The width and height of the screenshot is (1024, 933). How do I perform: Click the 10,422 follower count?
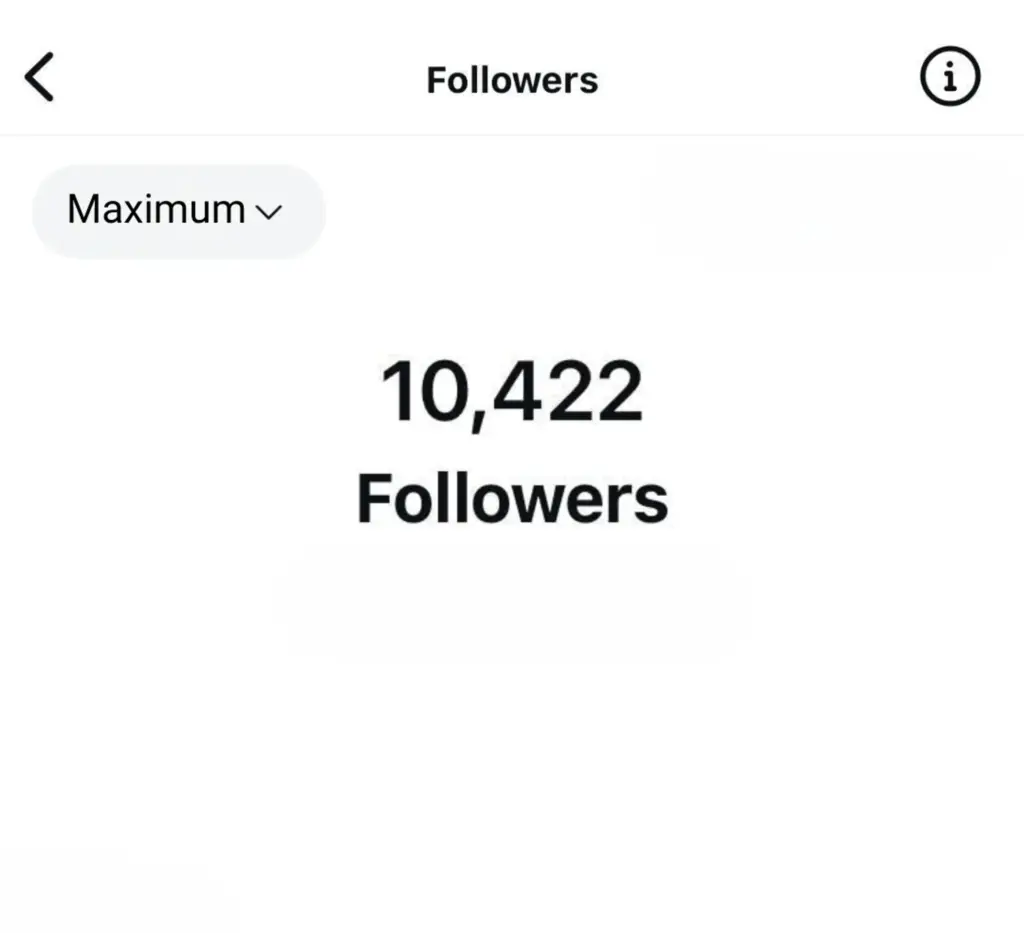(x=511, y=393)
